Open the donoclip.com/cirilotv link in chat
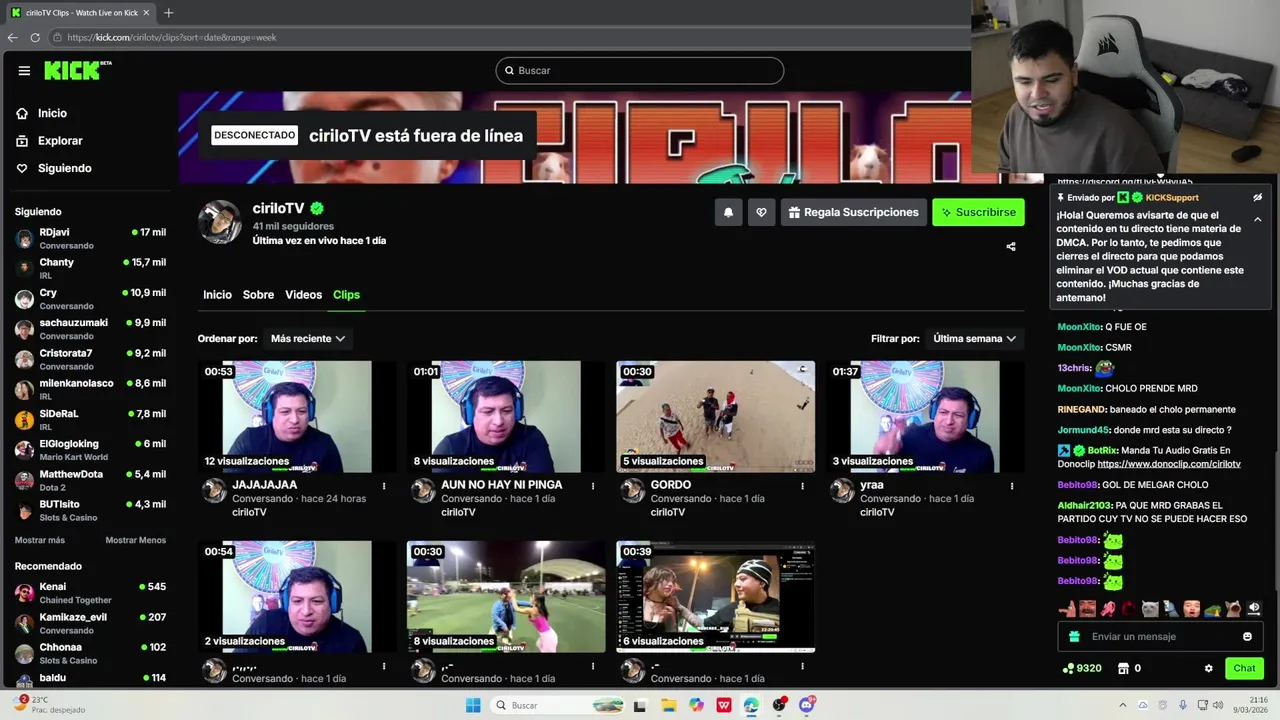Image resolution: width=1280 pixels, height=720 pixels. coord(1169,464)
